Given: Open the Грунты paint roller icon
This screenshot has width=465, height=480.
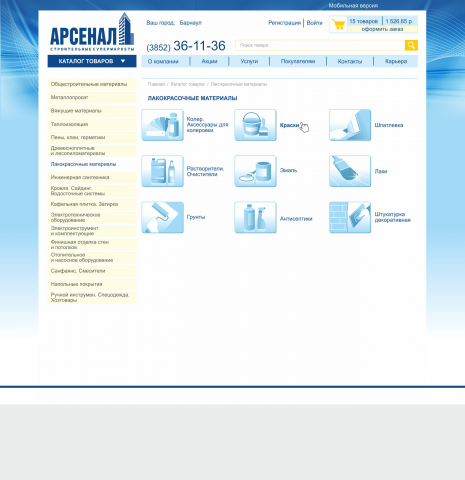Looking at the screenshot, I should [x=162, y=217].
